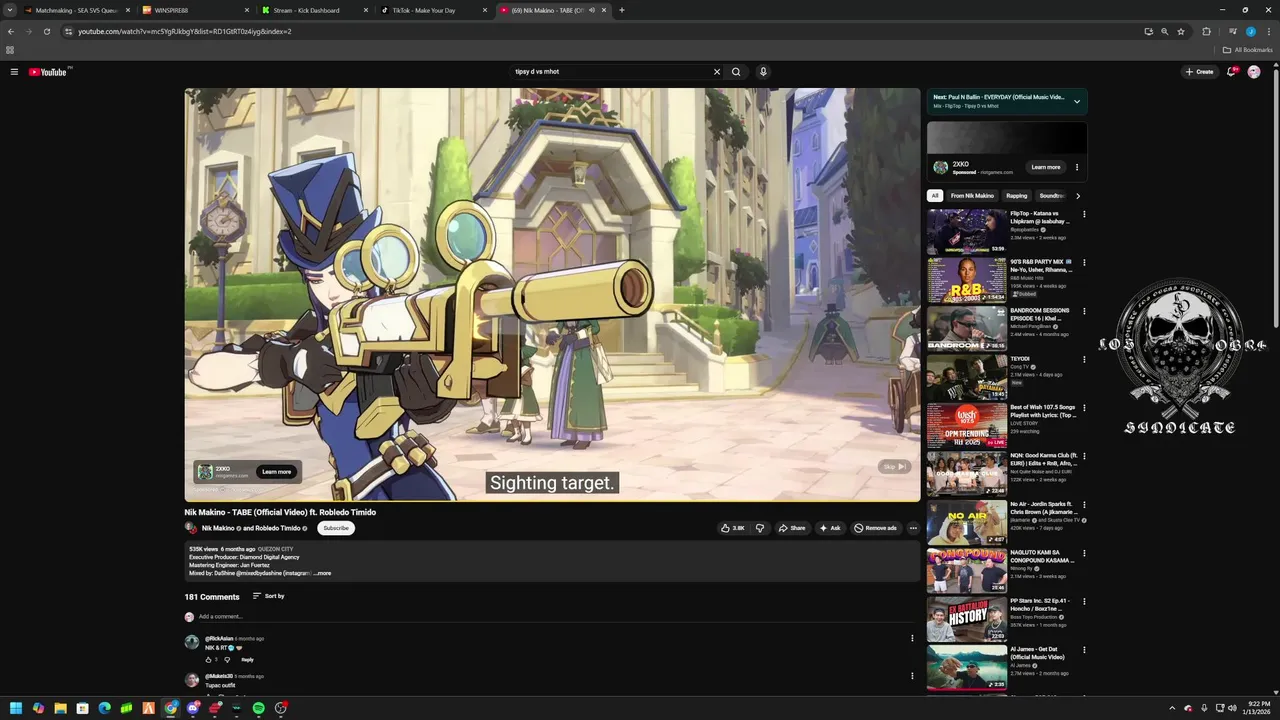Image resolution: width=1280 pixels, height=720 pixels.
Task: Open ad options next to Learn more
Action: click(x=1077, y=167)
